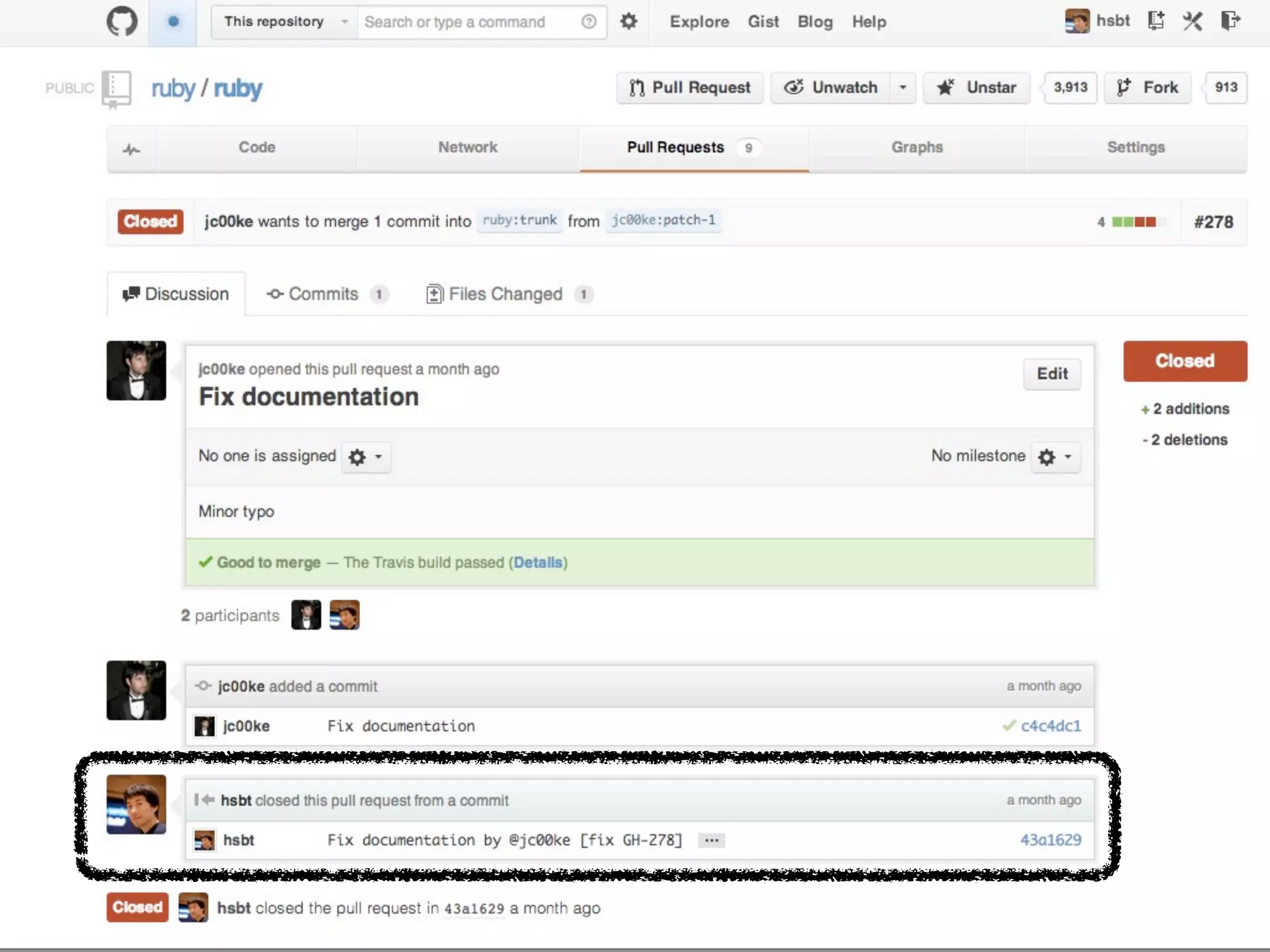Click jc00ke avatar next to added commit
Image resolution: width=1270 pixels, height=952 pixels.
pyautogui.click(x=136, y=690)
